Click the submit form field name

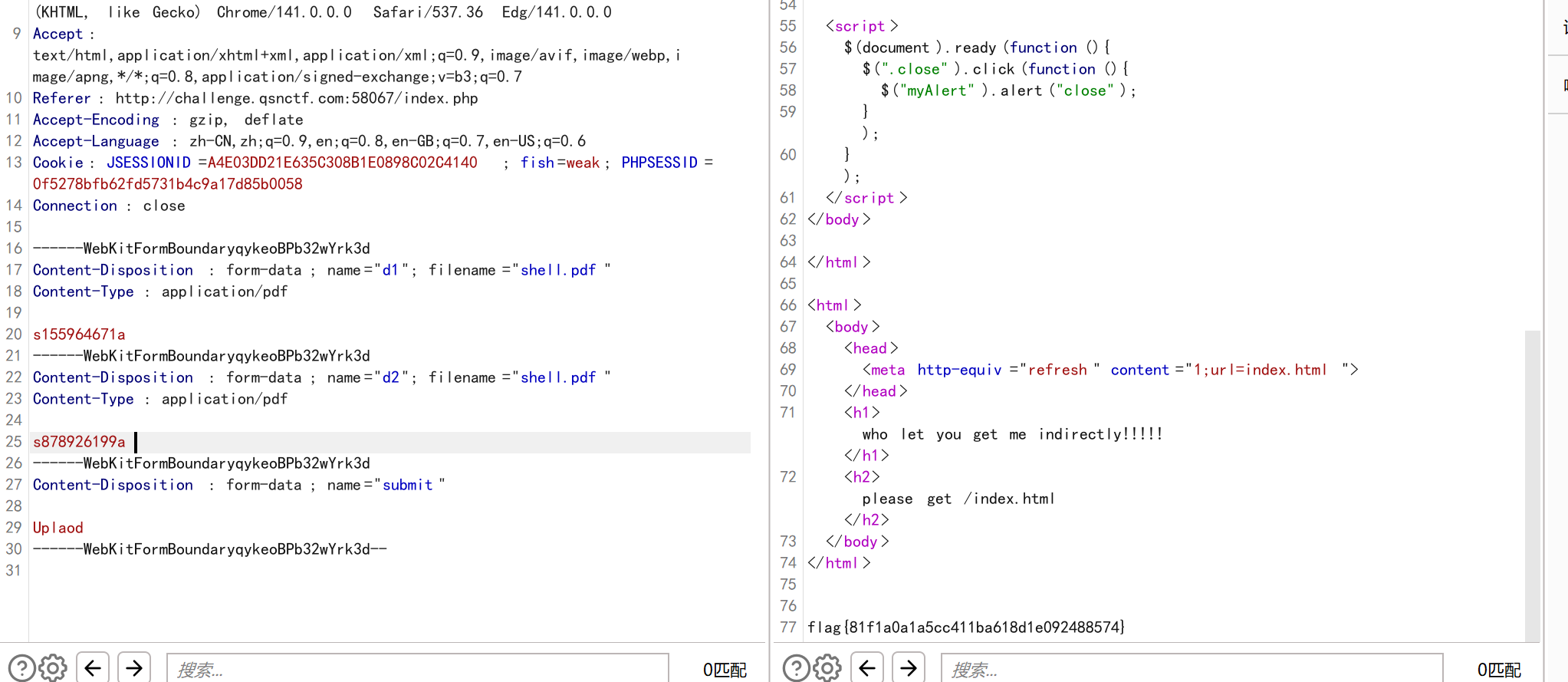click(x=407, y=485)
